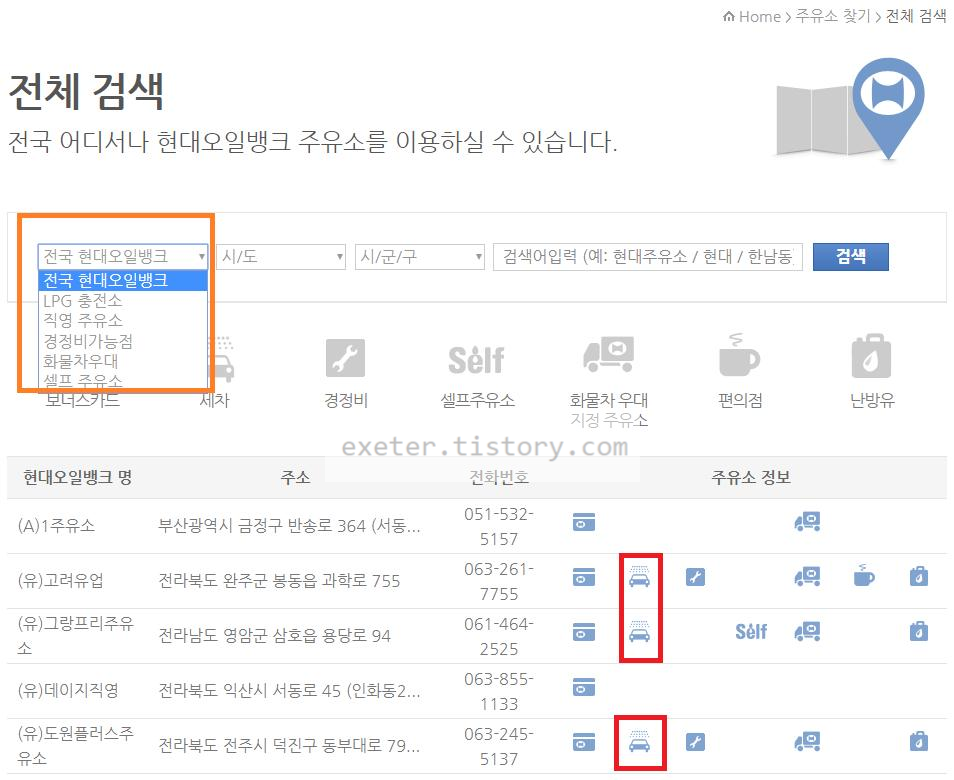
Task: Click station name (A)1주유소
Action: pyautogui.click(x=57, y=526)
